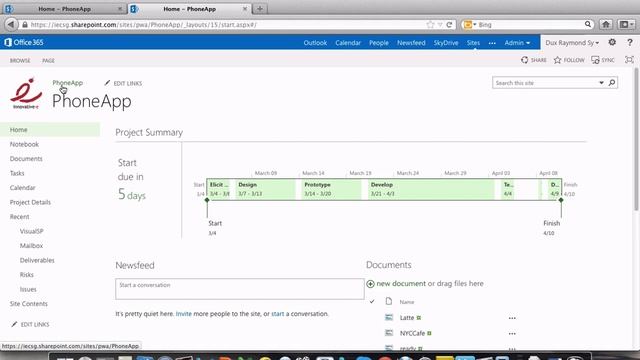Toggle the select-all checkmark in Documents
This screenshot has height=360, width=640.
coord(372,302)
